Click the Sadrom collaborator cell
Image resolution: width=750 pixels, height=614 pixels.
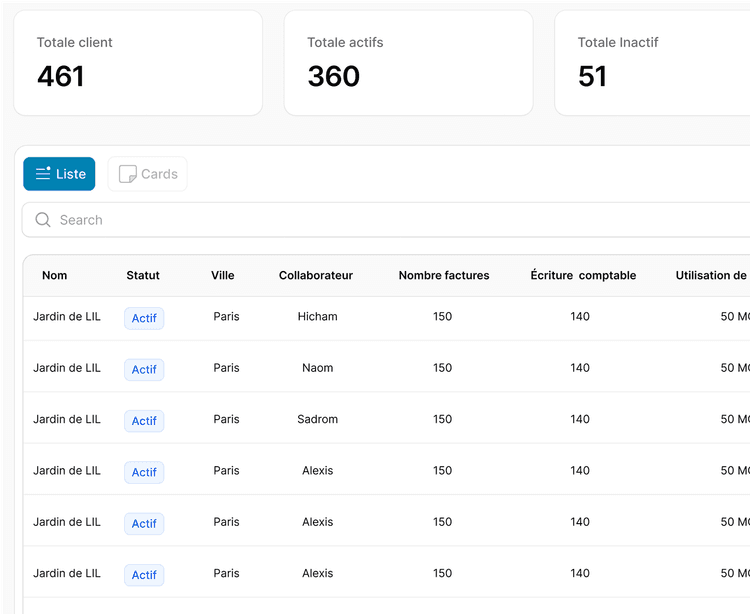318,419
